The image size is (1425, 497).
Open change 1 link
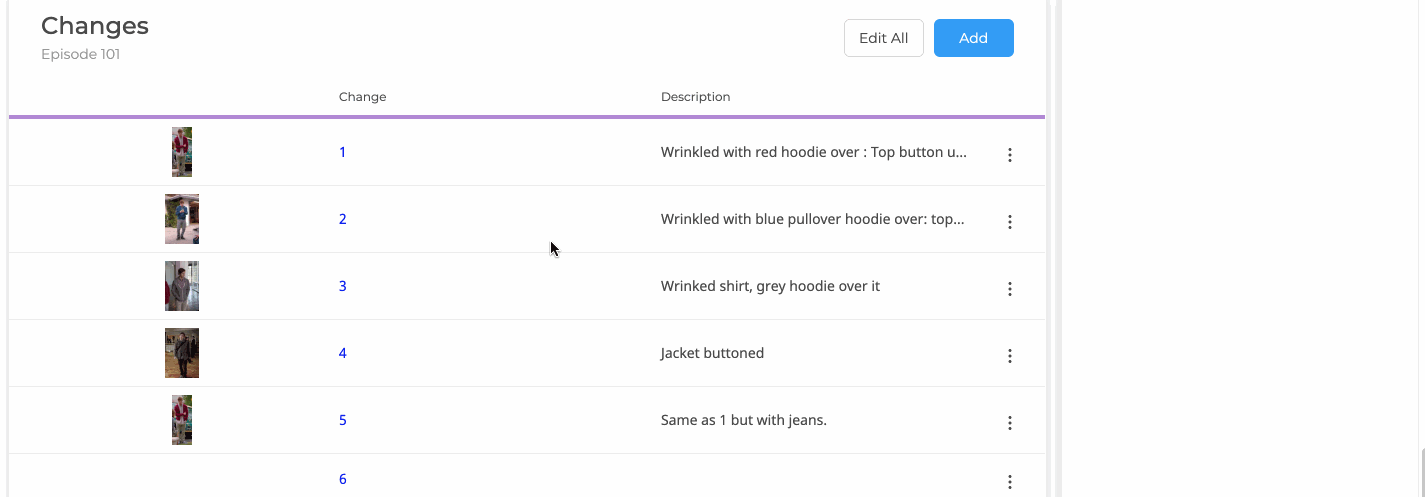pos(342,152)
